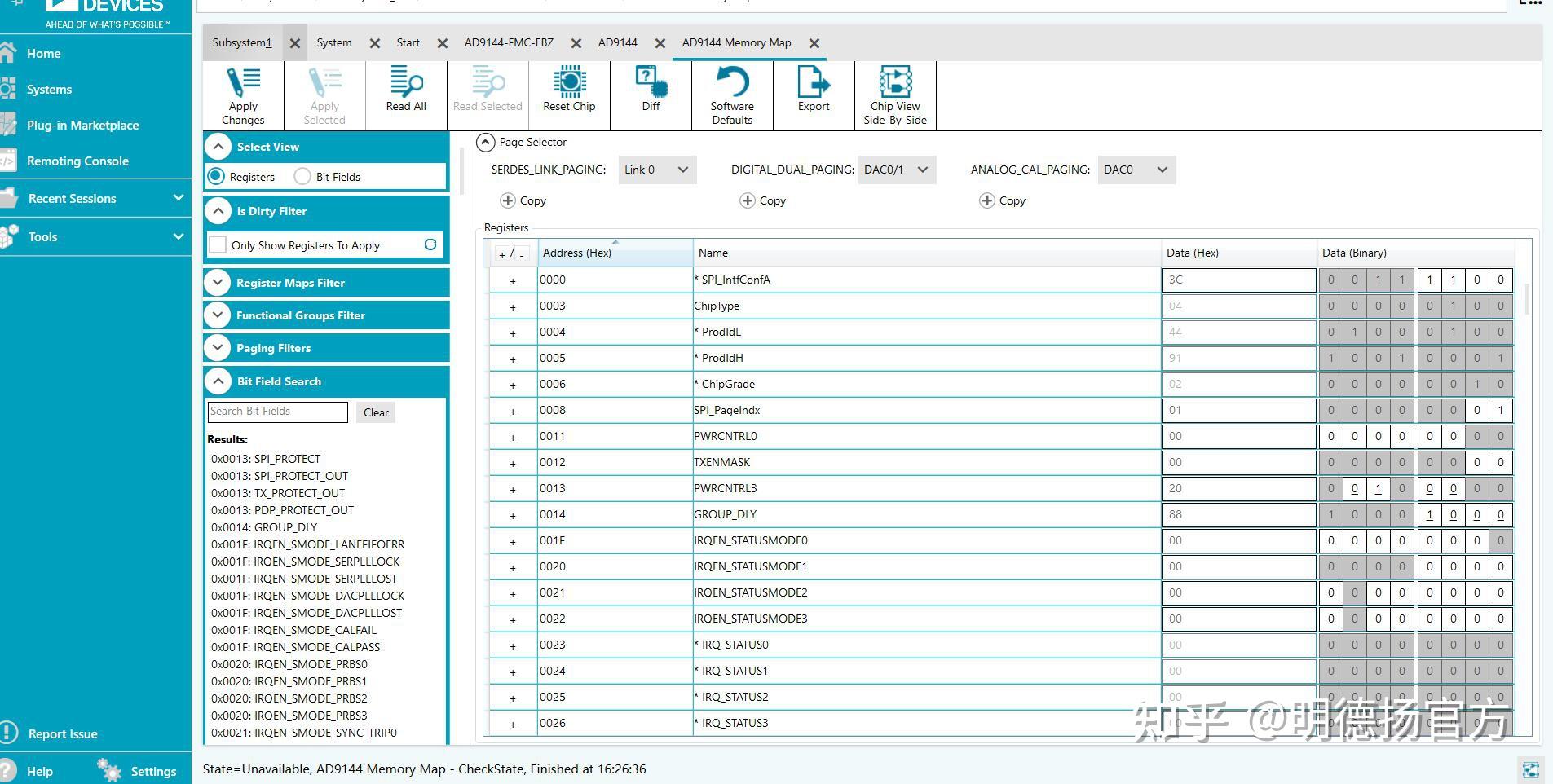Open the SERDES_LINK_PAGING dropdown
Image resolution: width=1553 pixels, height=784 pixels.
click(657, 170)
